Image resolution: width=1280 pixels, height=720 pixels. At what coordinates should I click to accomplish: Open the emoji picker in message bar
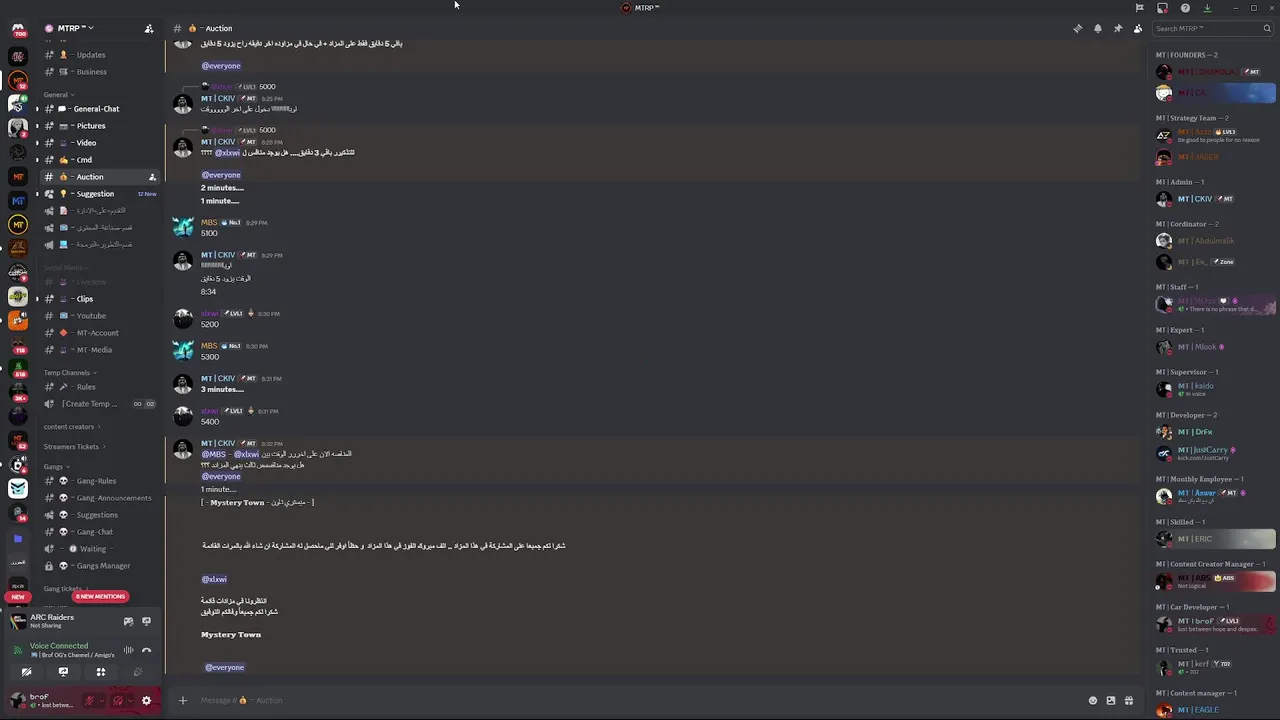pyautogui.click(x=1093, y=700)
